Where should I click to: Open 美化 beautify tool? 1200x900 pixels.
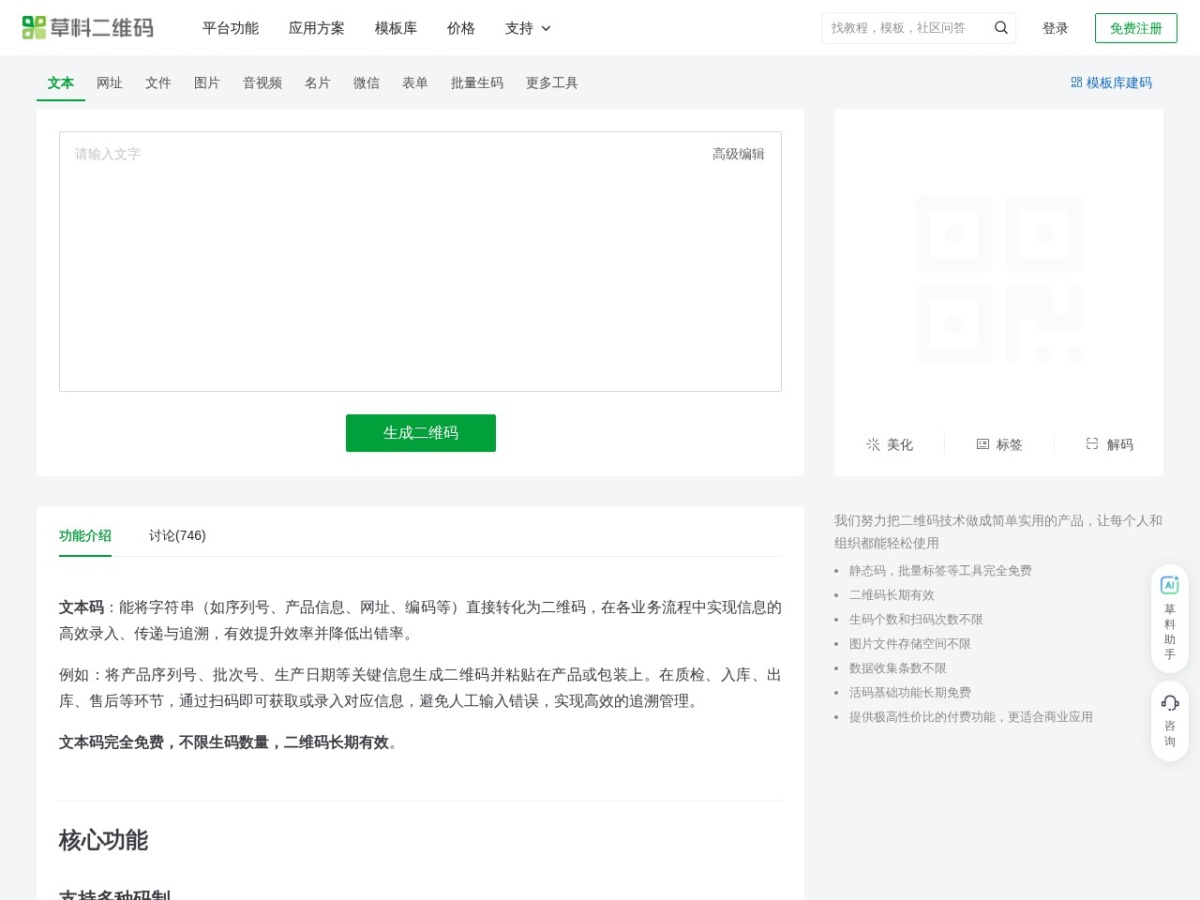(889, 444)
